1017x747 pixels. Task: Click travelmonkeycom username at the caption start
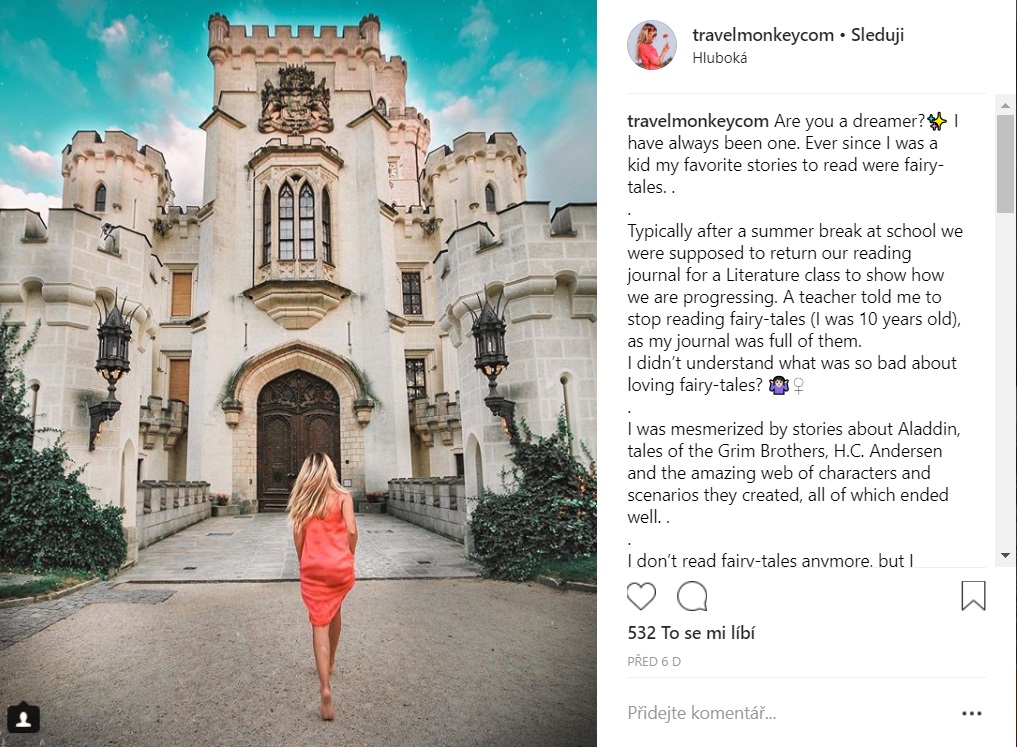[699, 121]
